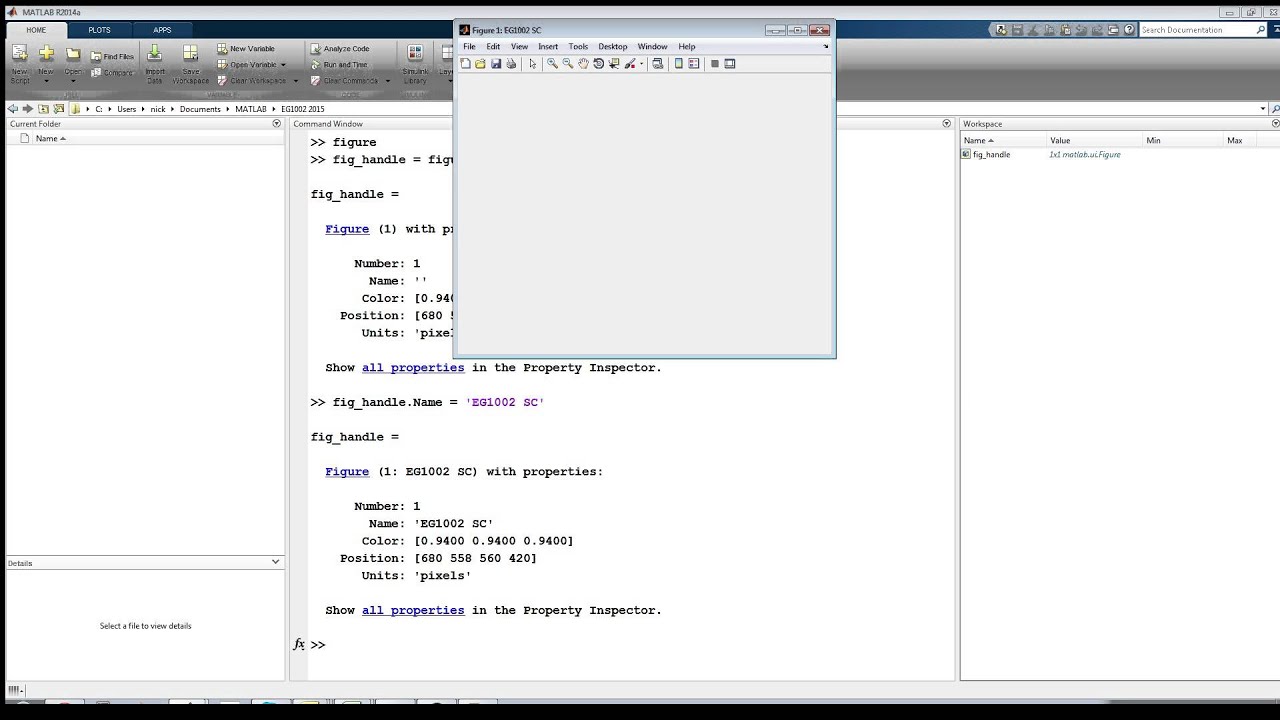Select the Zoom In tool in Figure toolbar
The image size is (1280, 720).
click(x=552, y=64)
